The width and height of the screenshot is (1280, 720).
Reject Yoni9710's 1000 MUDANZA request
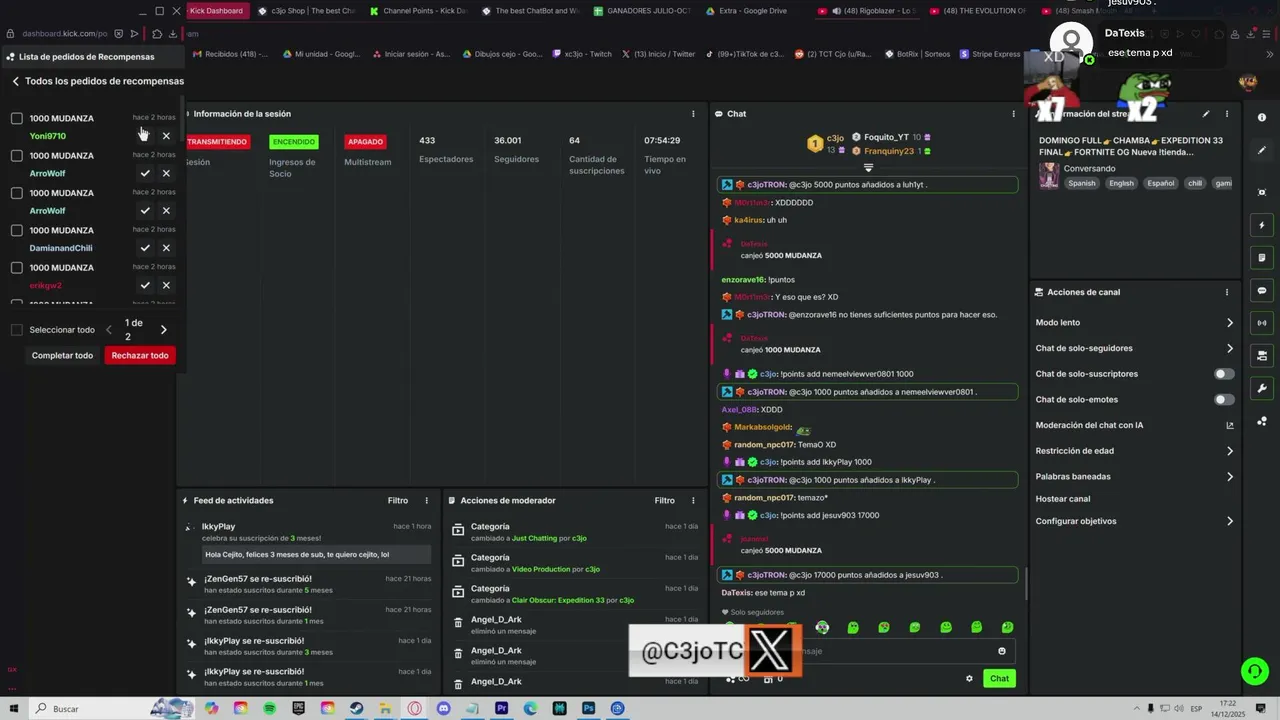click(166, 136)
